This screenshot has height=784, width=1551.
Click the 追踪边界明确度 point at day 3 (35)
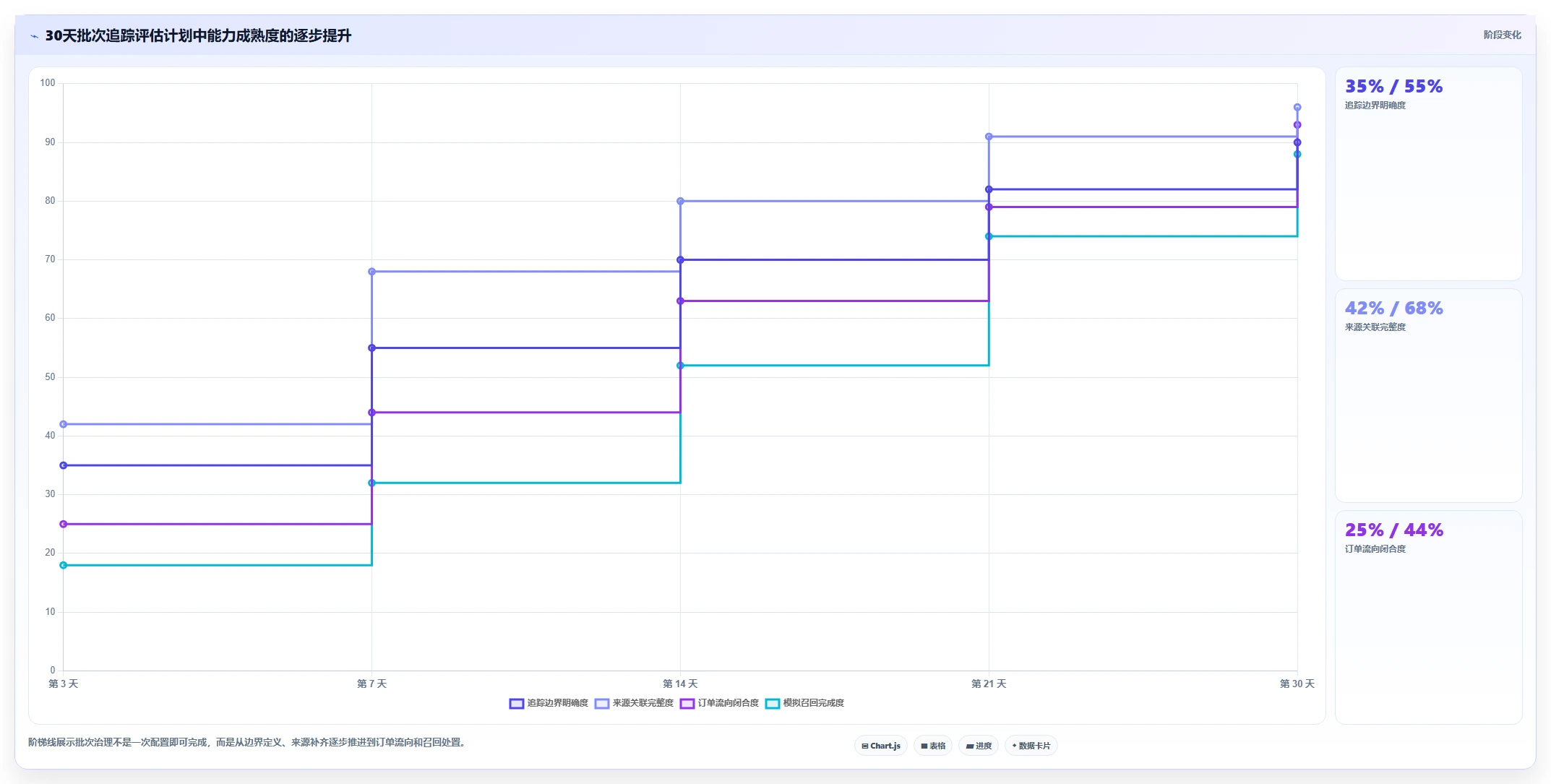coord(64,465)
